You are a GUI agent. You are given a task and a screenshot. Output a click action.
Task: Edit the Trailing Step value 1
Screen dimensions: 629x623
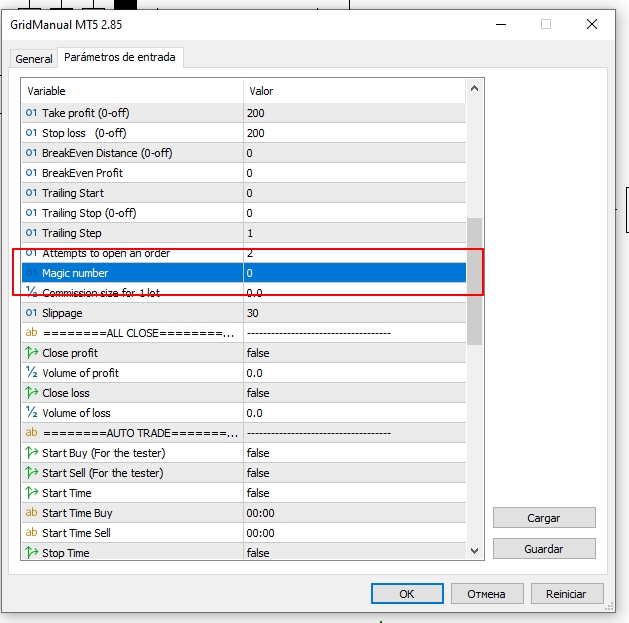[x=355, y=233]
